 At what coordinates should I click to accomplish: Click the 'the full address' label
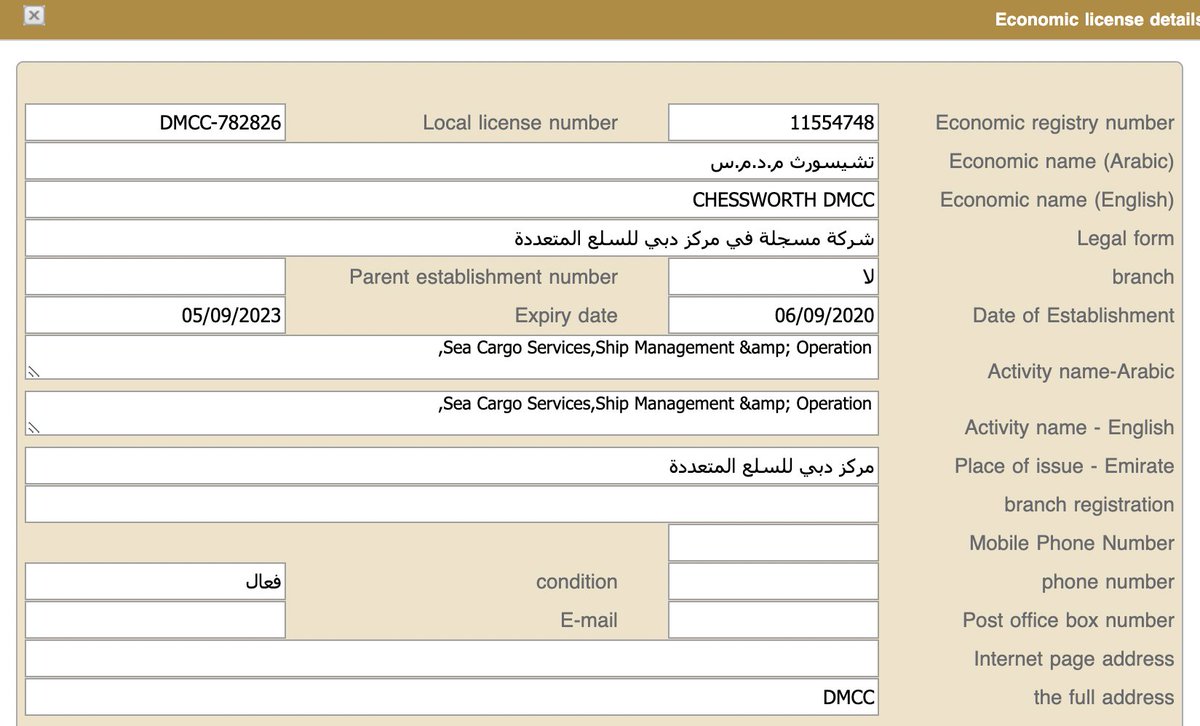1104,697
